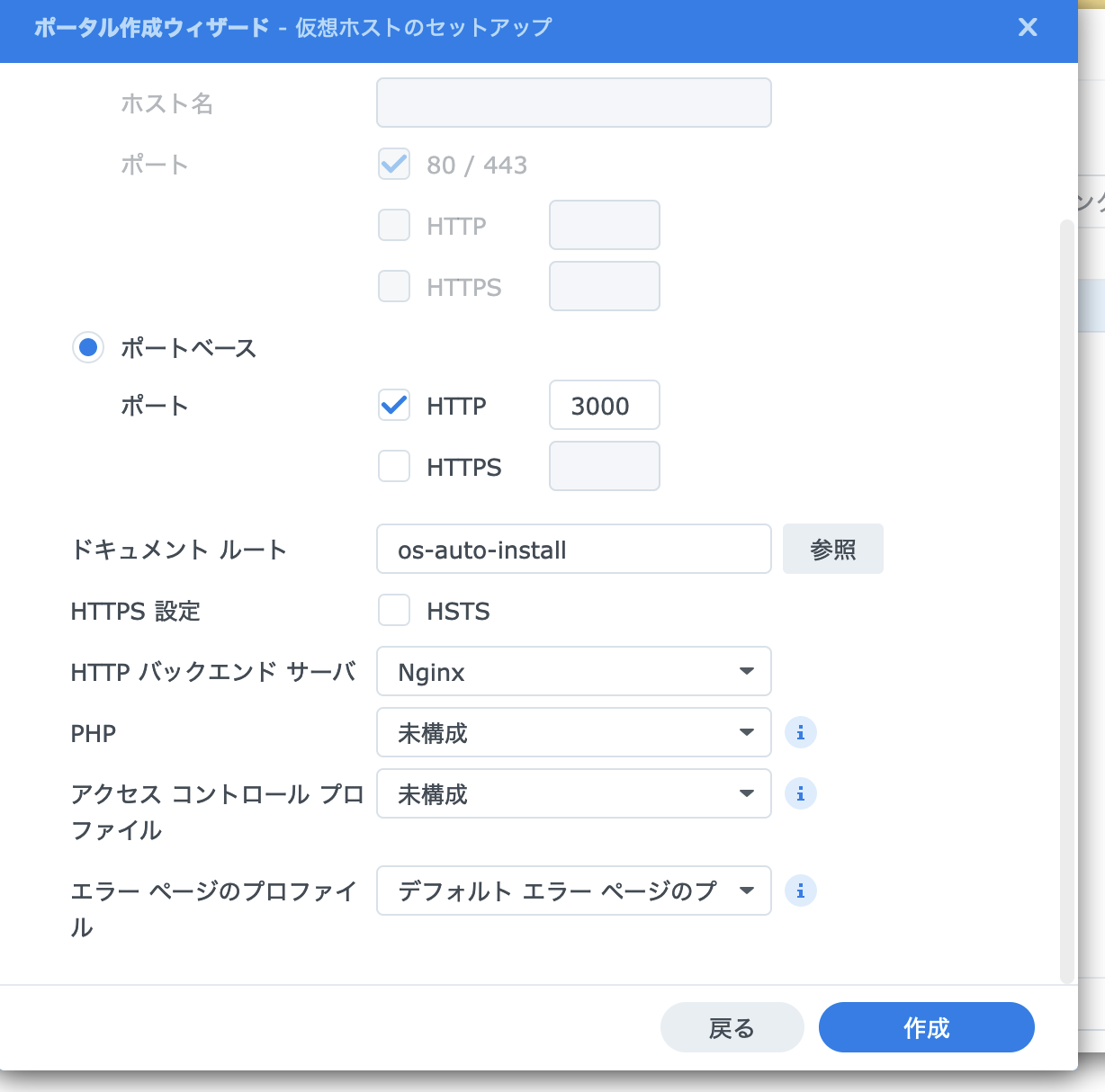Enable HTTPS under the port-based section
The height and width of the screenshot is (1092, 1105).
pos(393,466)
